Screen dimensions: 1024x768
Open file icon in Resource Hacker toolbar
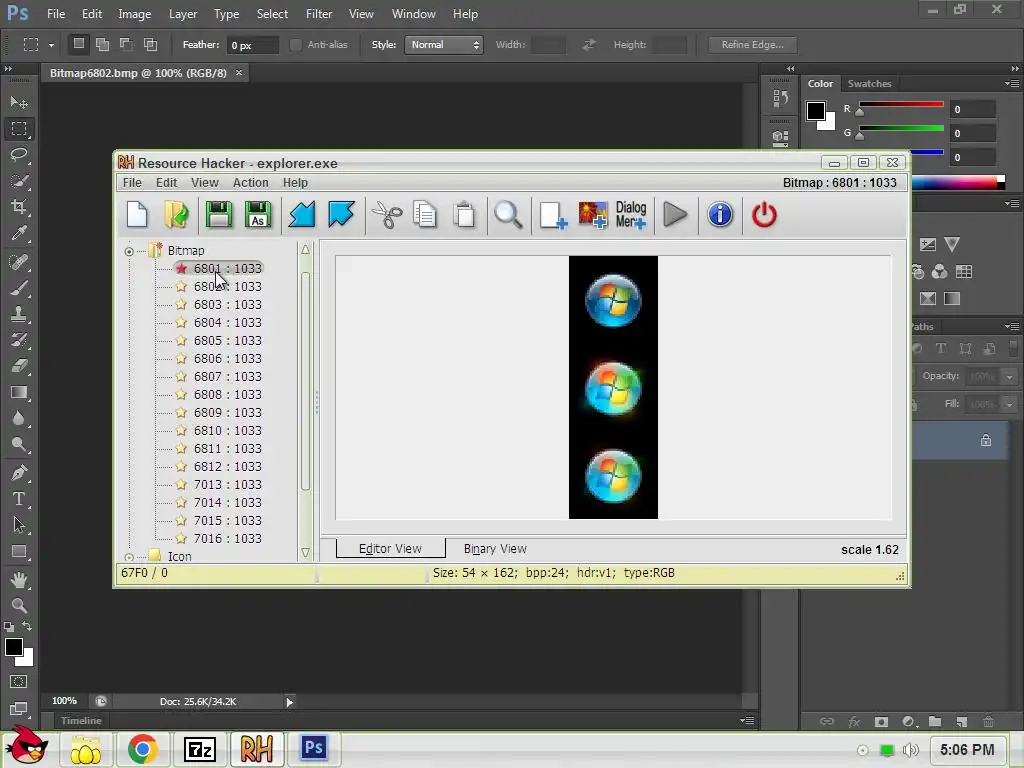[x=176, y=215]
